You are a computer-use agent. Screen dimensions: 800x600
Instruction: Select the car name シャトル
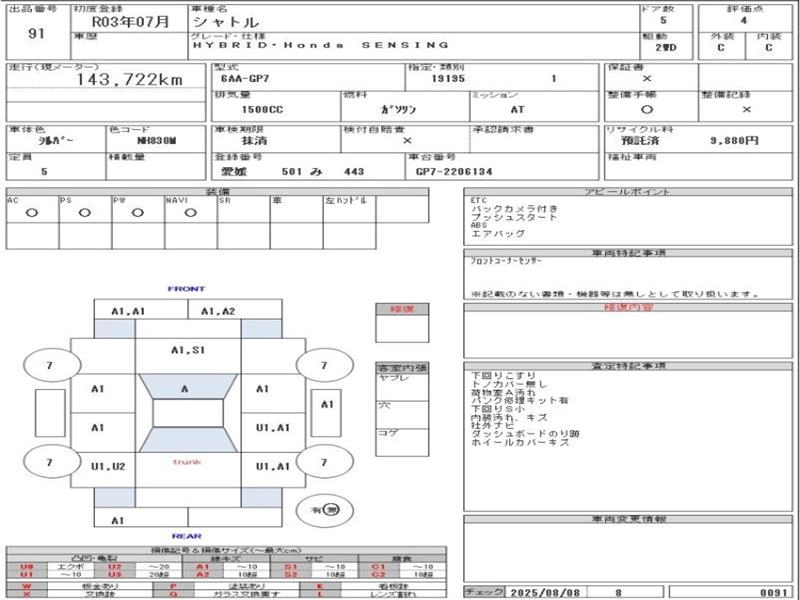pos(226,22)
